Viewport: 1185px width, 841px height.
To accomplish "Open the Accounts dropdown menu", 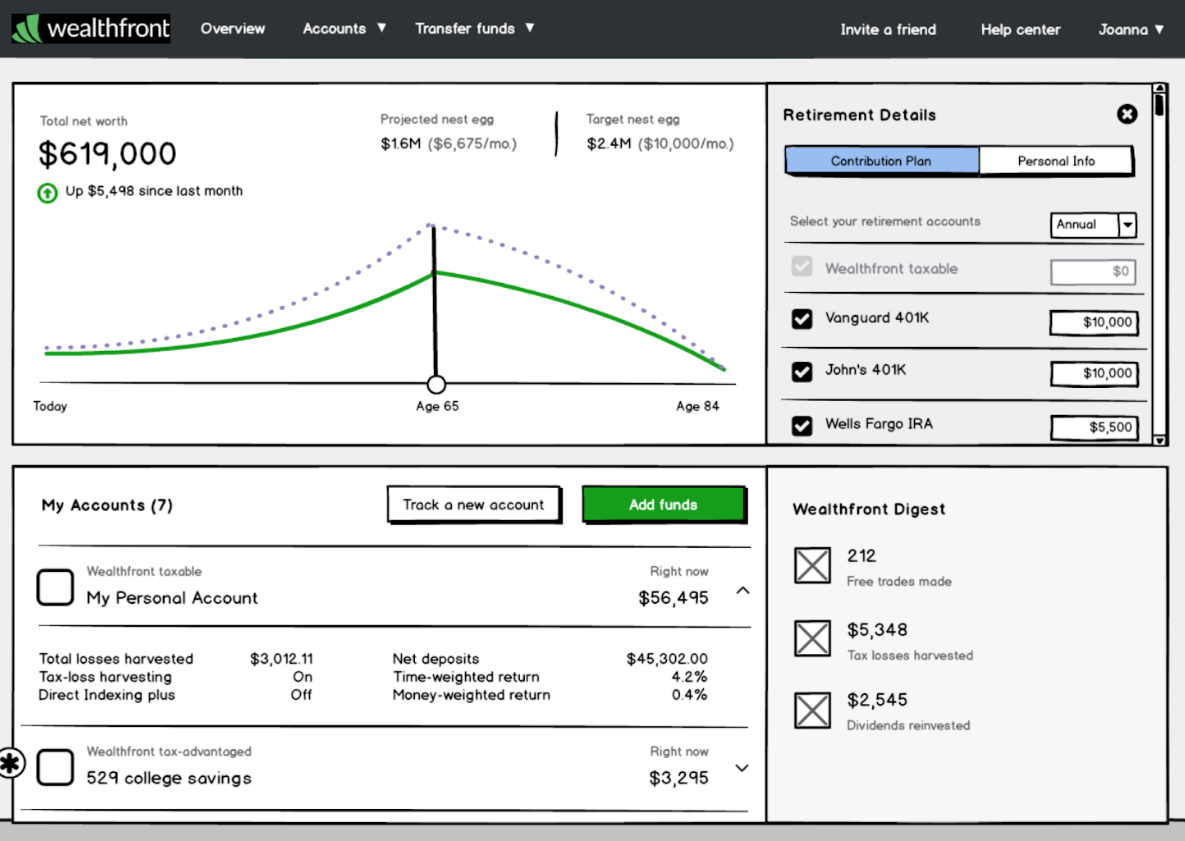I will 345,29.
